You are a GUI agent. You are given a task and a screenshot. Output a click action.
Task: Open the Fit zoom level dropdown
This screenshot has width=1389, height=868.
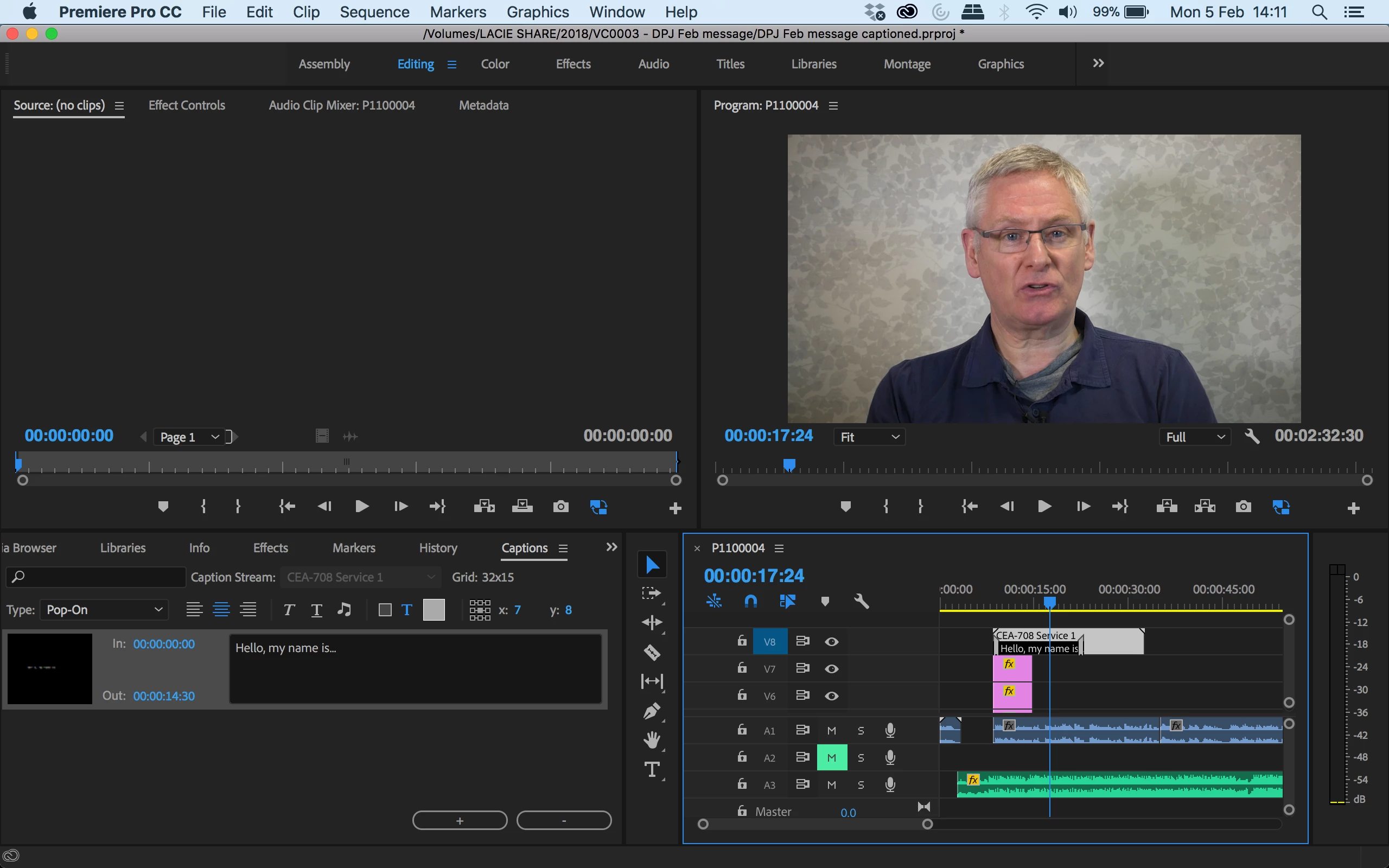pos(869,437)
